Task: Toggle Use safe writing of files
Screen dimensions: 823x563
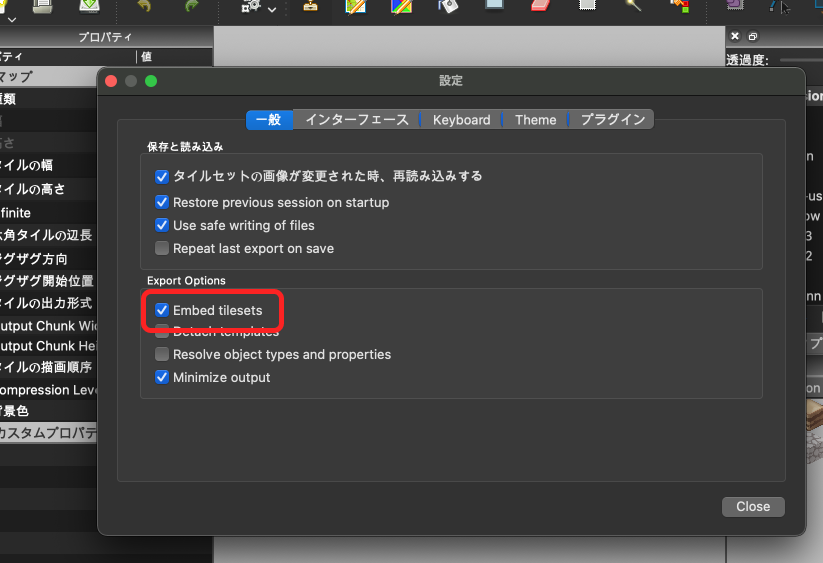Action: tap(162, 225)
